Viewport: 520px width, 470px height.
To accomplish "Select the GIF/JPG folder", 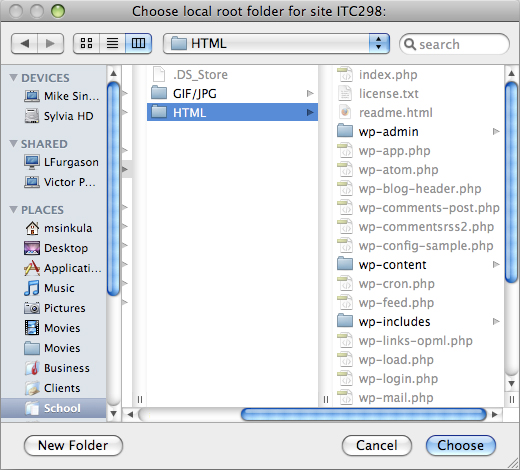I will click(x=232, y=93).
